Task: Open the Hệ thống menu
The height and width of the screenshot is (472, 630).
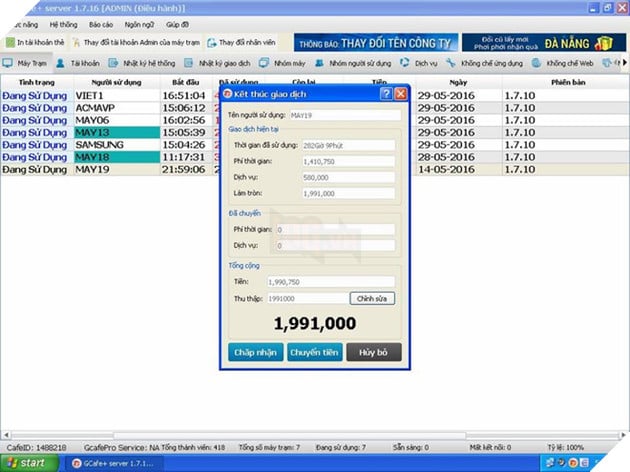Action: tap(63, 23)
